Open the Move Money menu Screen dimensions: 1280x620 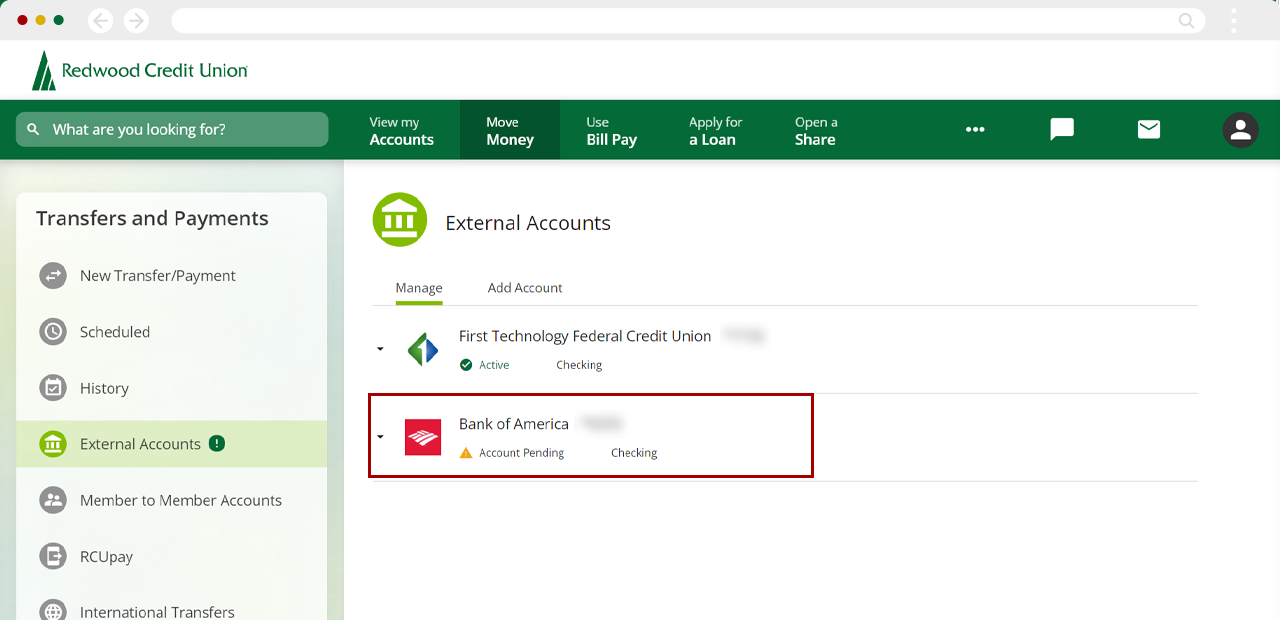coord(510,130)
